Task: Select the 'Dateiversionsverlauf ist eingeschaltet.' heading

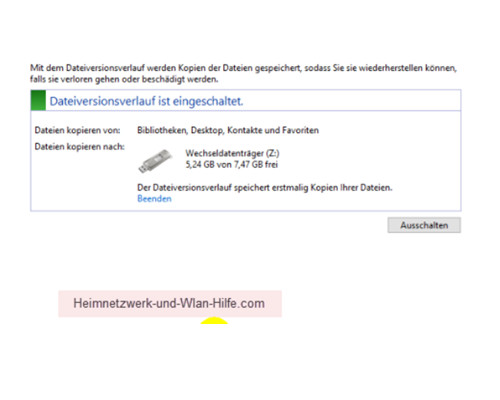Action: point(146,101)
